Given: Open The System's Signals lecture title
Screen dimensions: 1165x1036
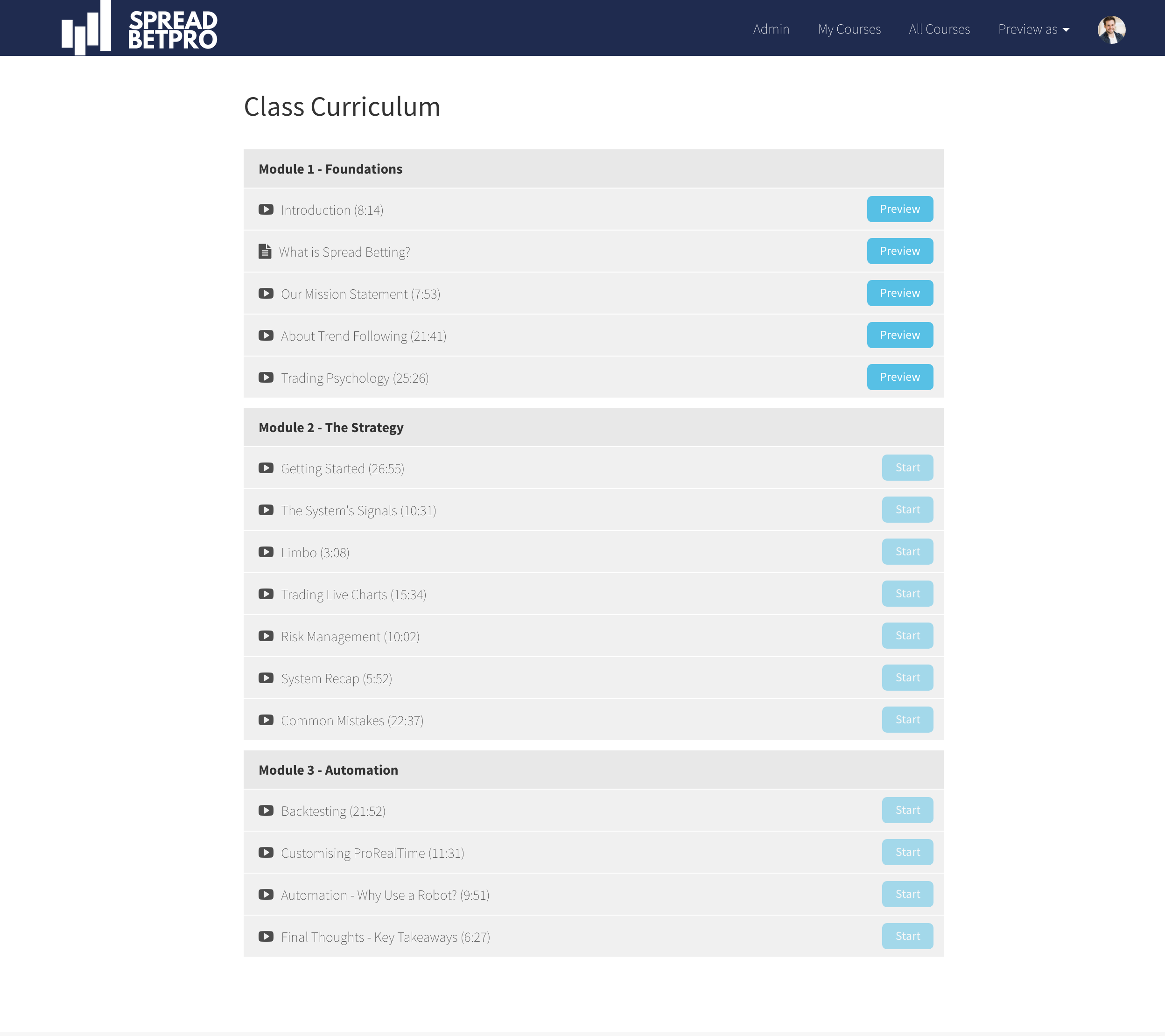Looking at the screenshot, I should tap(358, 511).
